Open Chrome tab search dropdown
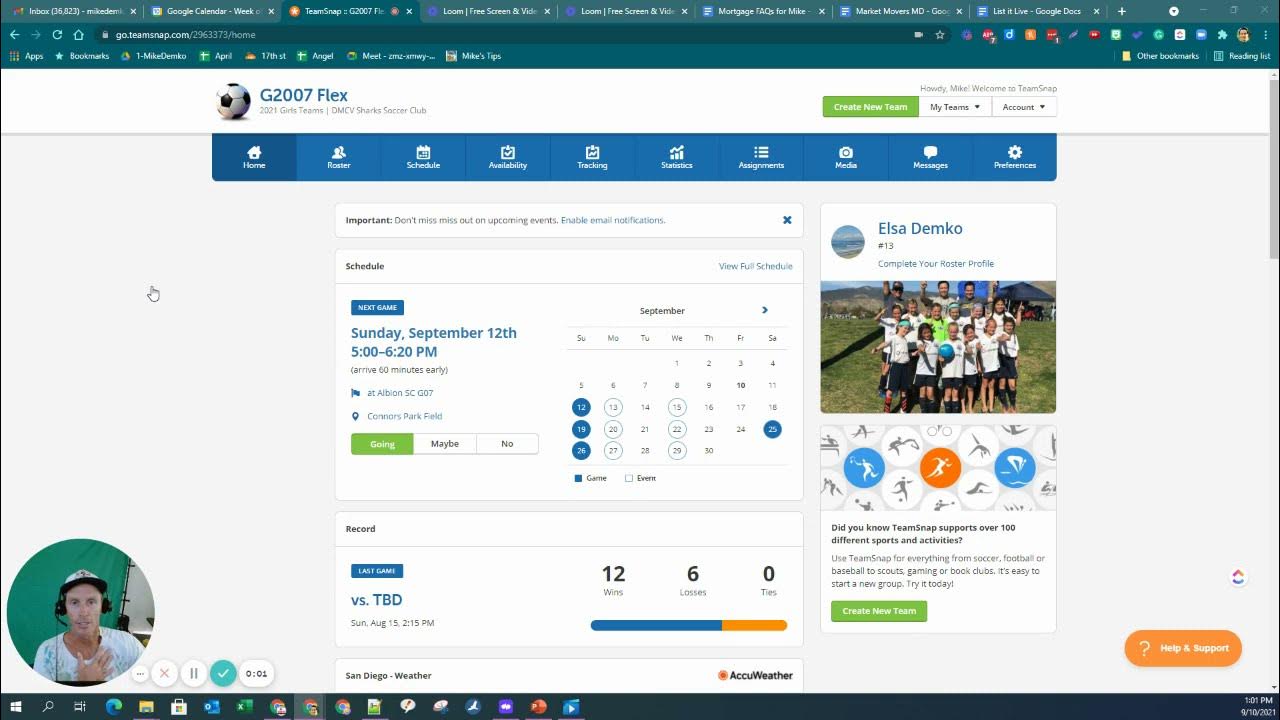The width and height of the screenshot is (1280, 720). pyautogui.click(x=1174, y=11)
